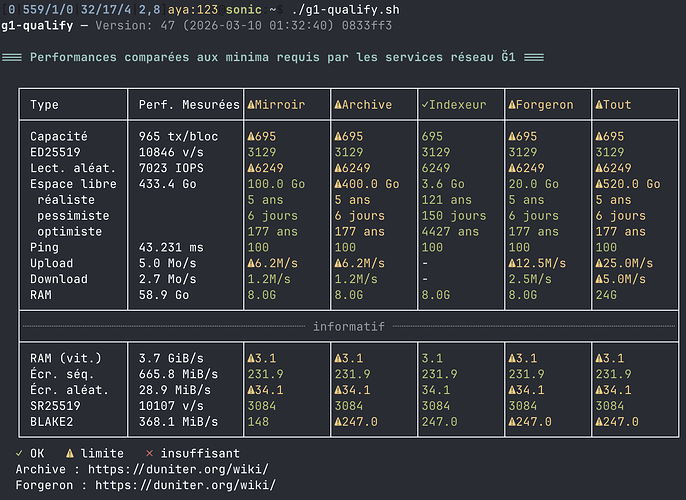Click the limite warning icon in legend

click(x=70, y=453)
